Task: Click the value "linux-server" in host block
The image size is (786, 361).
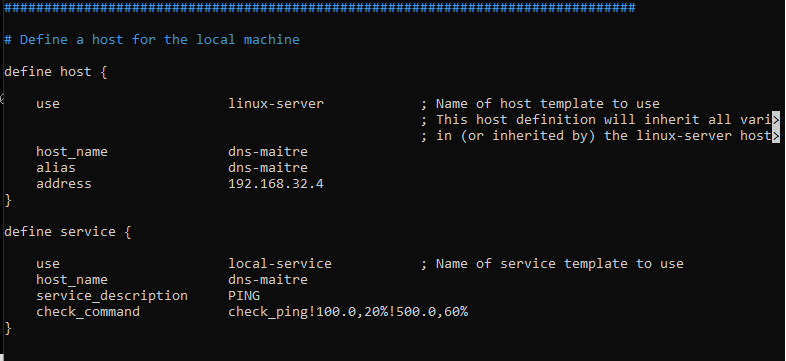Action: click(x=276, y=104)
